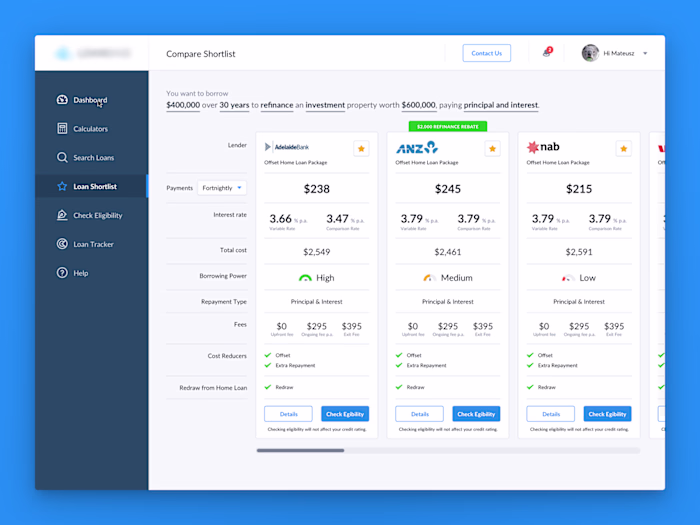Viewport: 700px width, 525px height.
Task: Click the horizontal scrollbar thumb below cards
Action: click(300, 450)
